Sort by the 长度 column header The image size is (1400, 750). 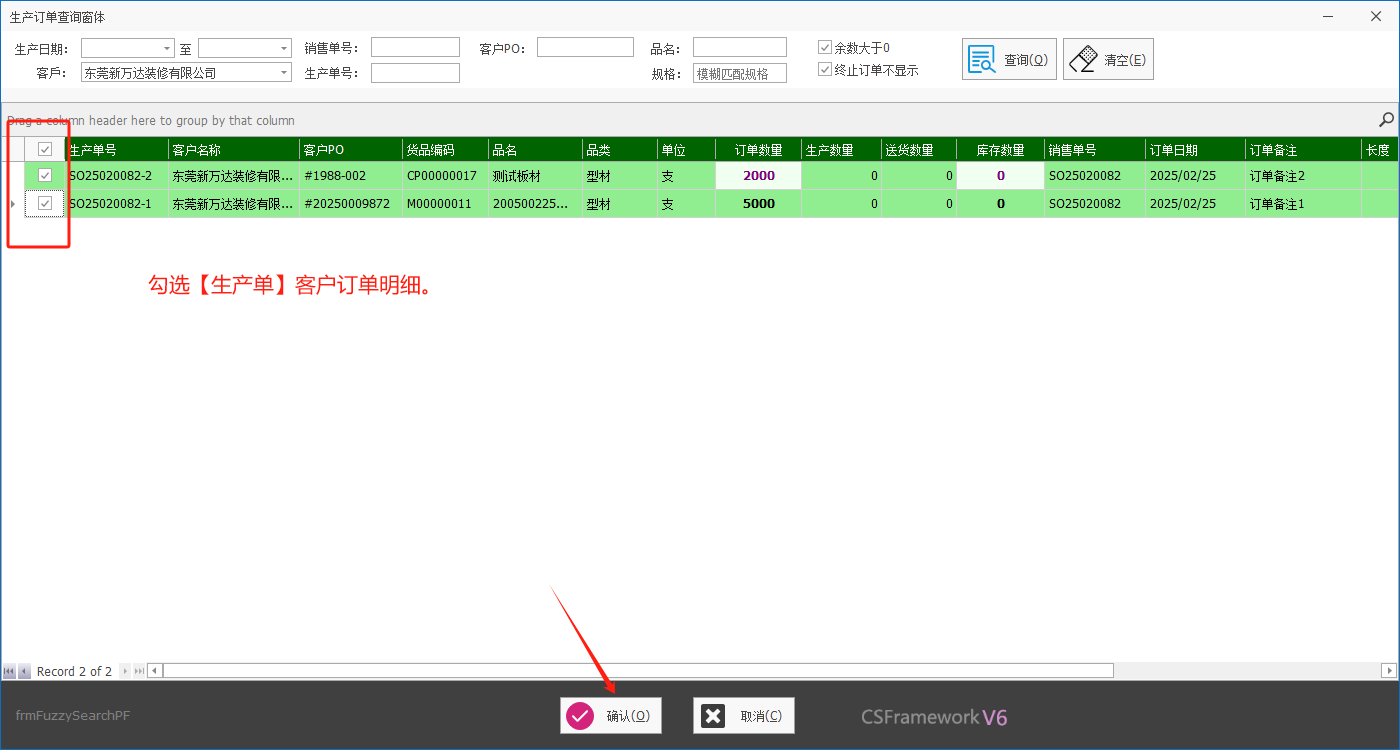(x=1380, y=150)
